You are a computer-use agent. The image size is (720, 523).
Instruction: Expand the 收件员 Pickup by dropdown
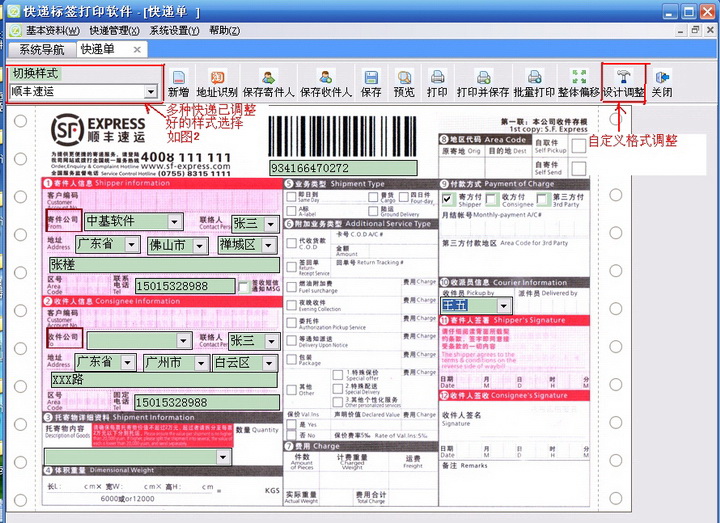(504, 305)
